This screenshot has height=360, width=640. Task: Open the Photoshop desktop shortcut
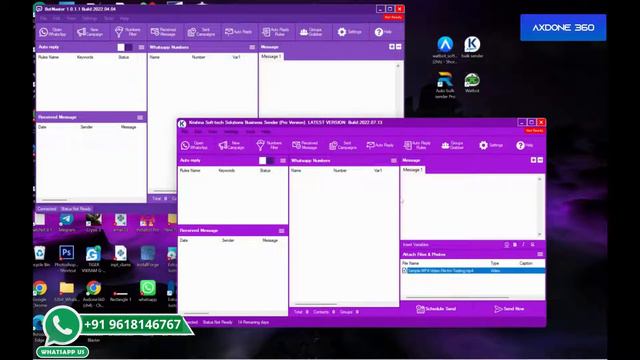67,258
